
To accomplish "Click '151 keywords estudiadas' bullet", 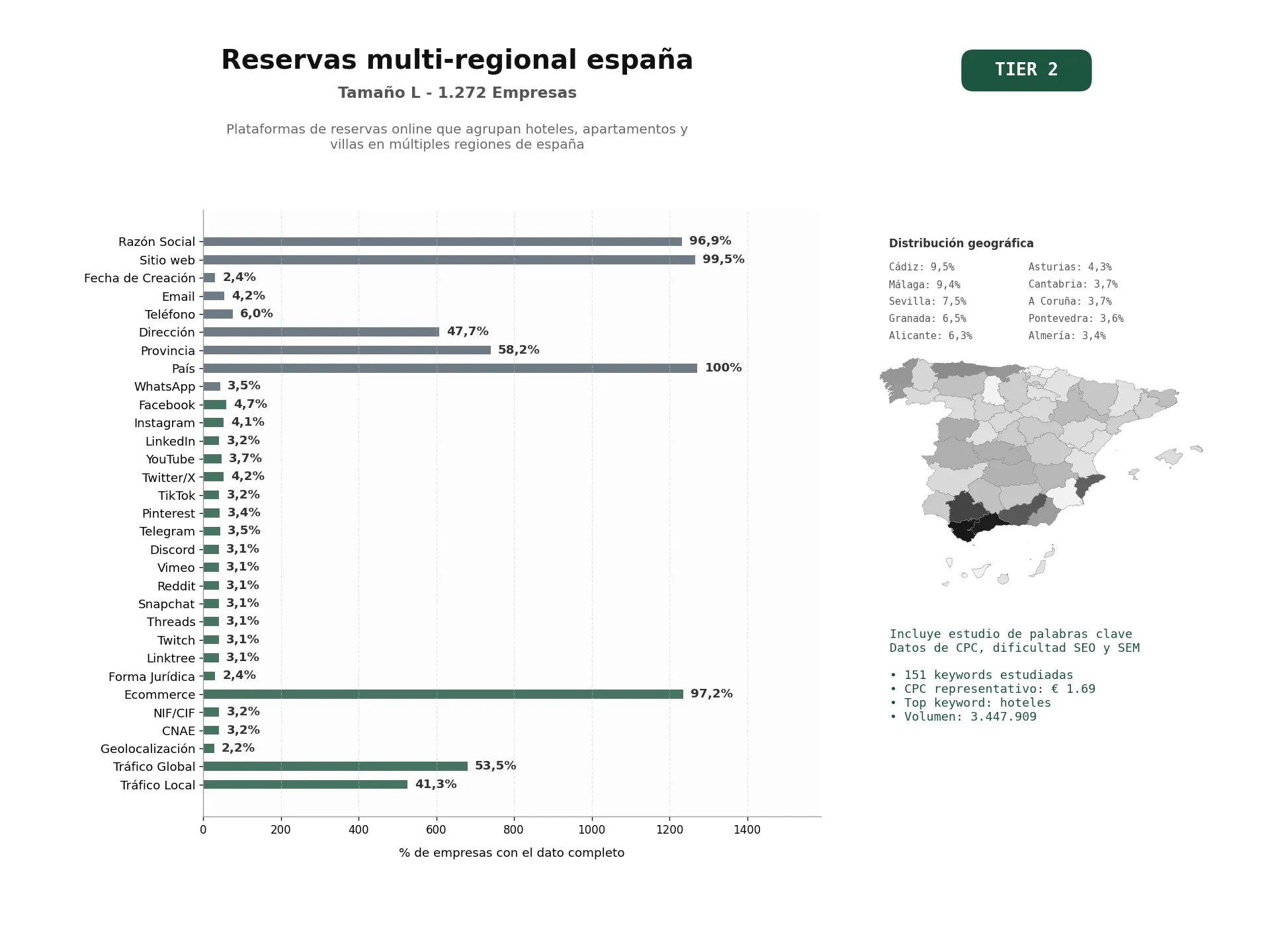I will point(982,675).
